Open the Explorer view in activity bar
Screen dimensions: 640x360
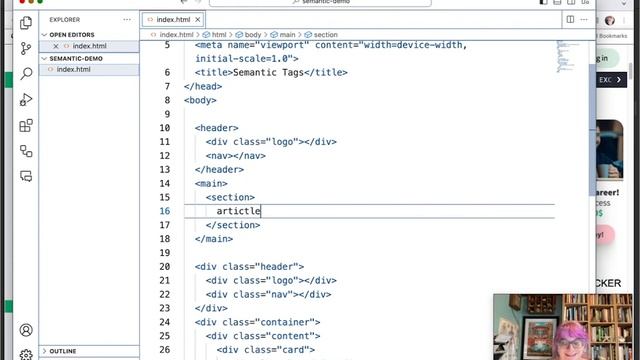pos(26,23)
